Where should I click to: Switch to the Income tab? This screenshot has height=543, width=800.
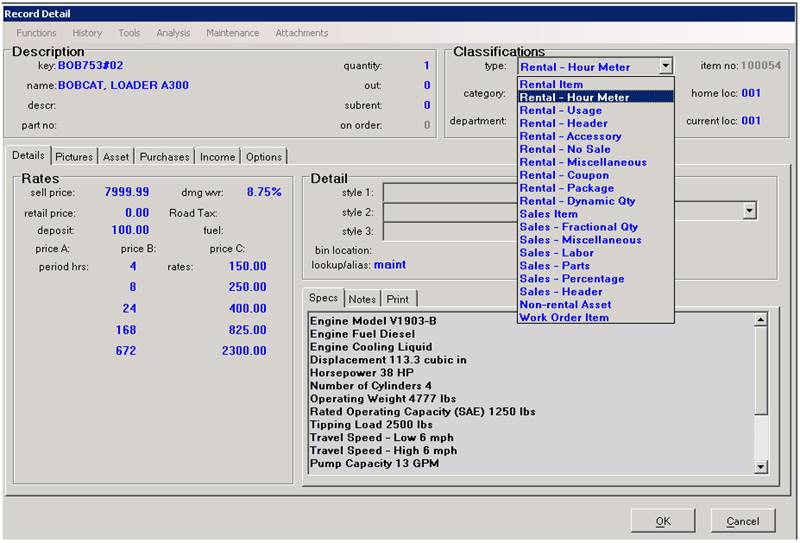[217, 157]
